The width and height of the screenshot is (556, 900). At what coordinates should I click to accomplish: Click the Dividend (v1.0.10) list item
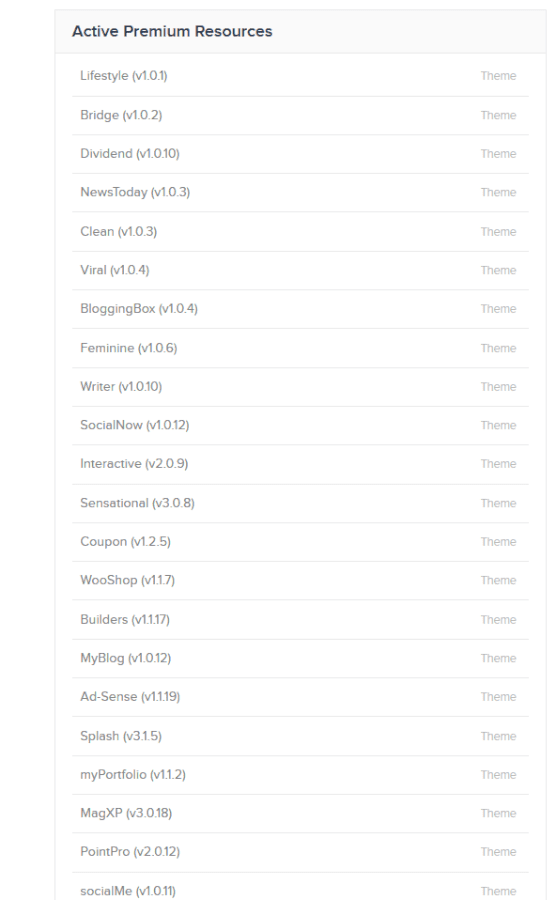pyautogui.click(x=300, y=154)
